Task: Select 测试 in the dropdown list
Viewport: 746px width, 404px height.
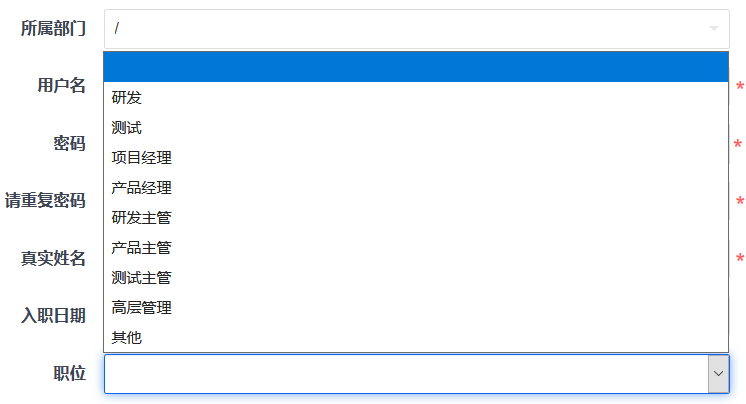Action: coord(127,128)
